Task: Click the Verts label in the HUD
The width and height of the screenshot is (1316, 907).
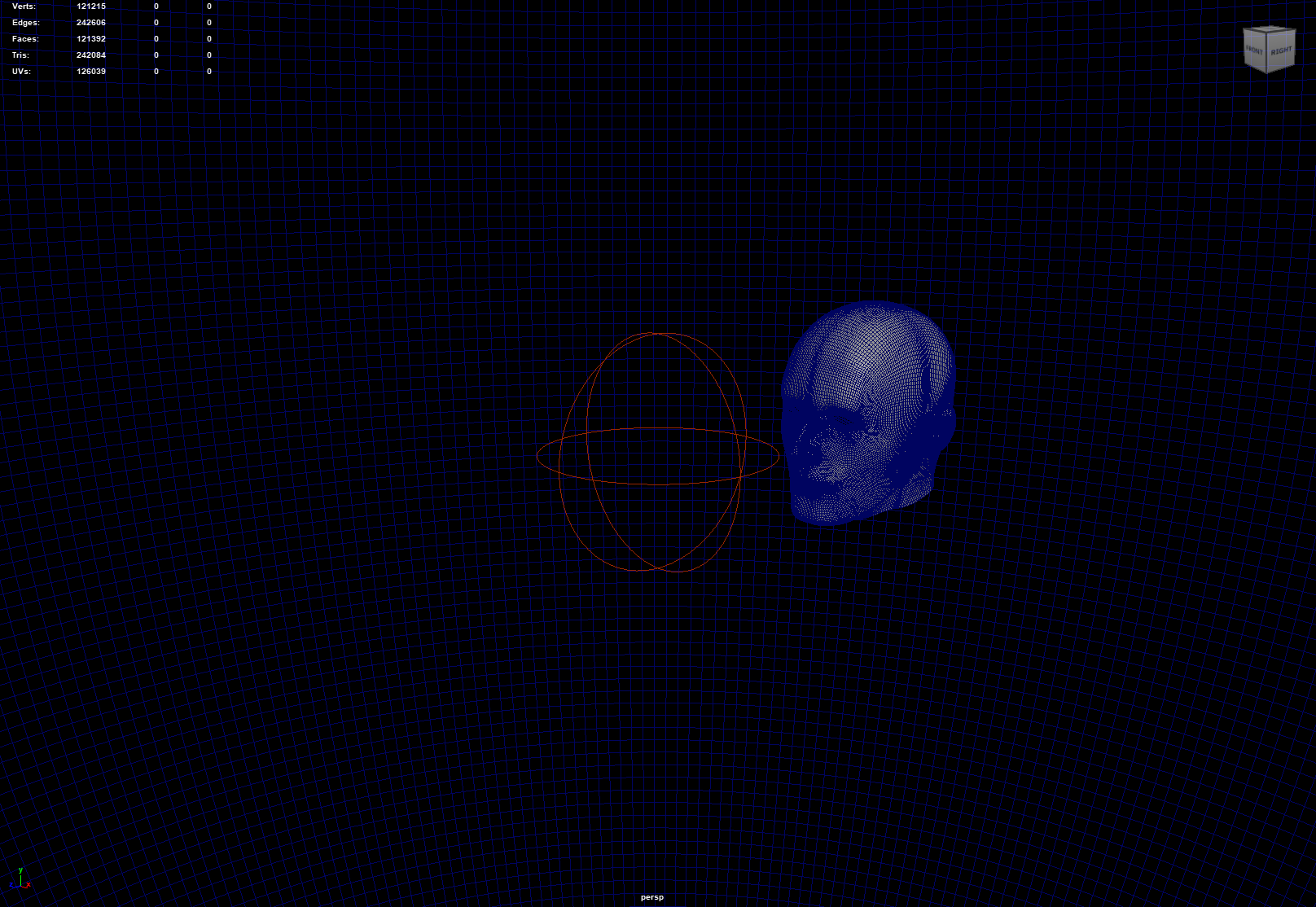Action: point(24,7)
